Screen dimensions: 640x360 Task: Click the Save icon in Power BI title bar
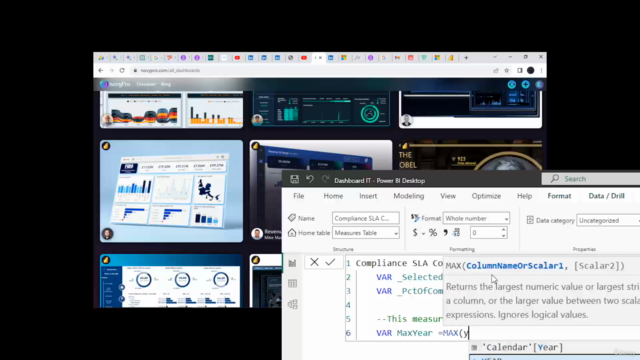click(x=294, y=179)
